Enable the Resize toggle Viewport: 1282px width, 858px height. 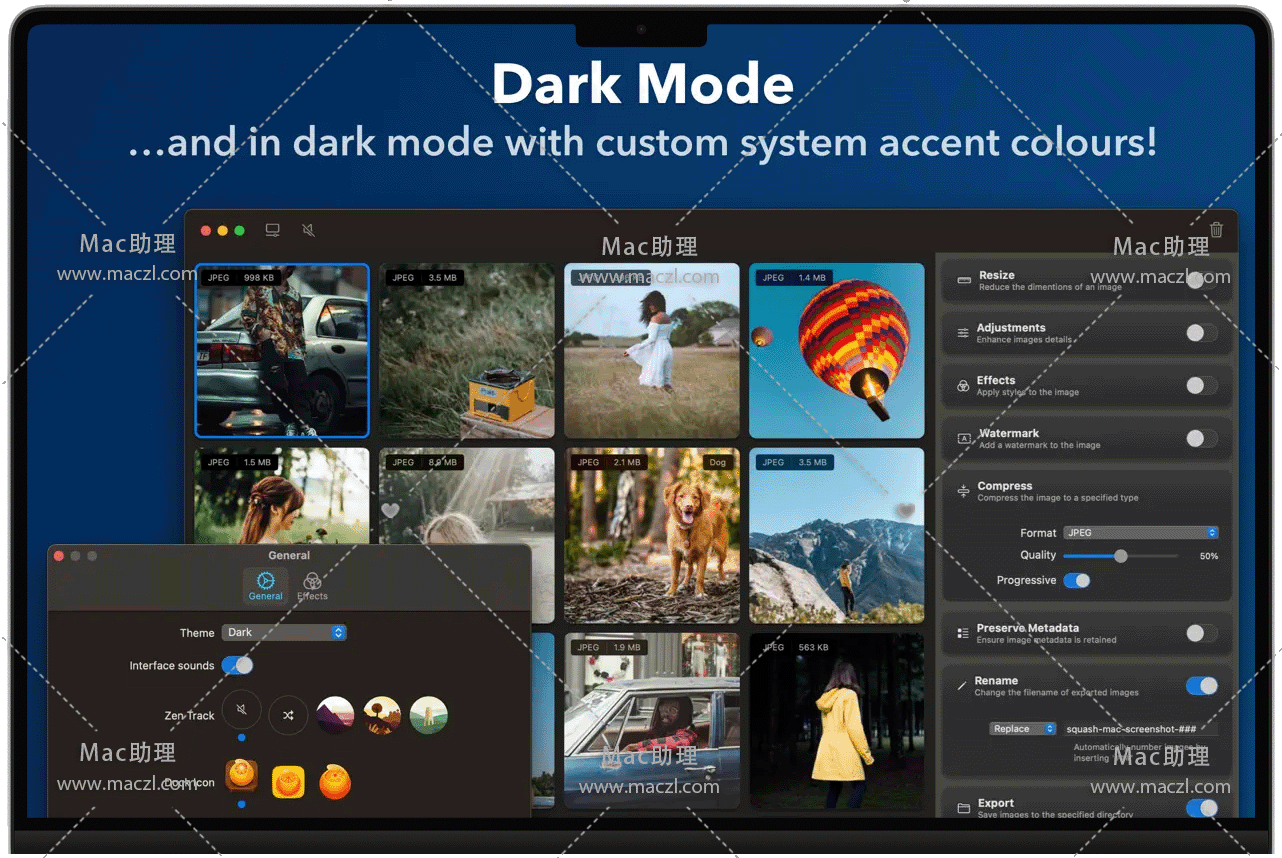coord(1201,281)
